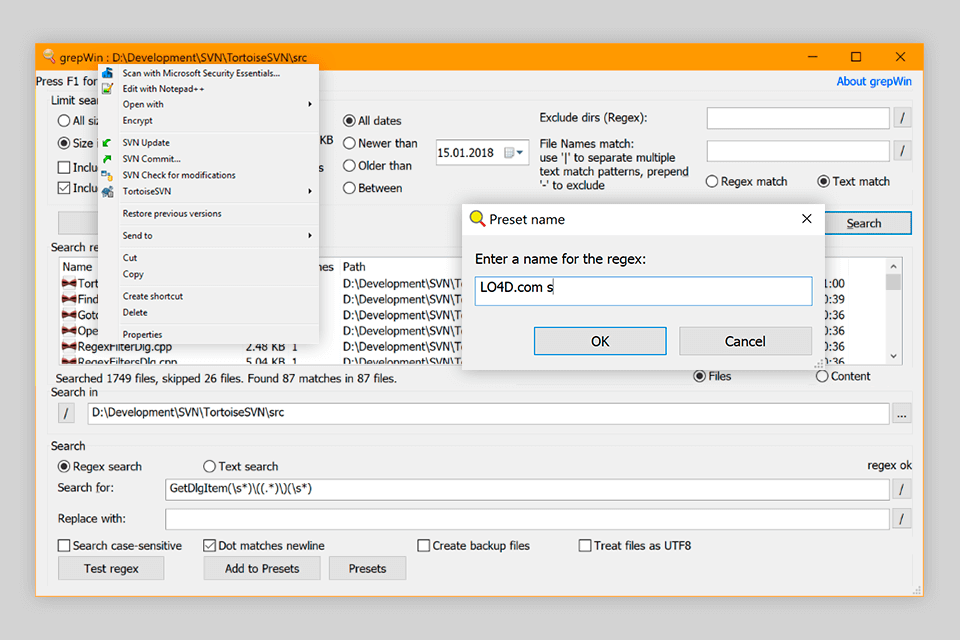Click slash button left of Search in path
Viewport: 960px width, 640px height.
66,413
